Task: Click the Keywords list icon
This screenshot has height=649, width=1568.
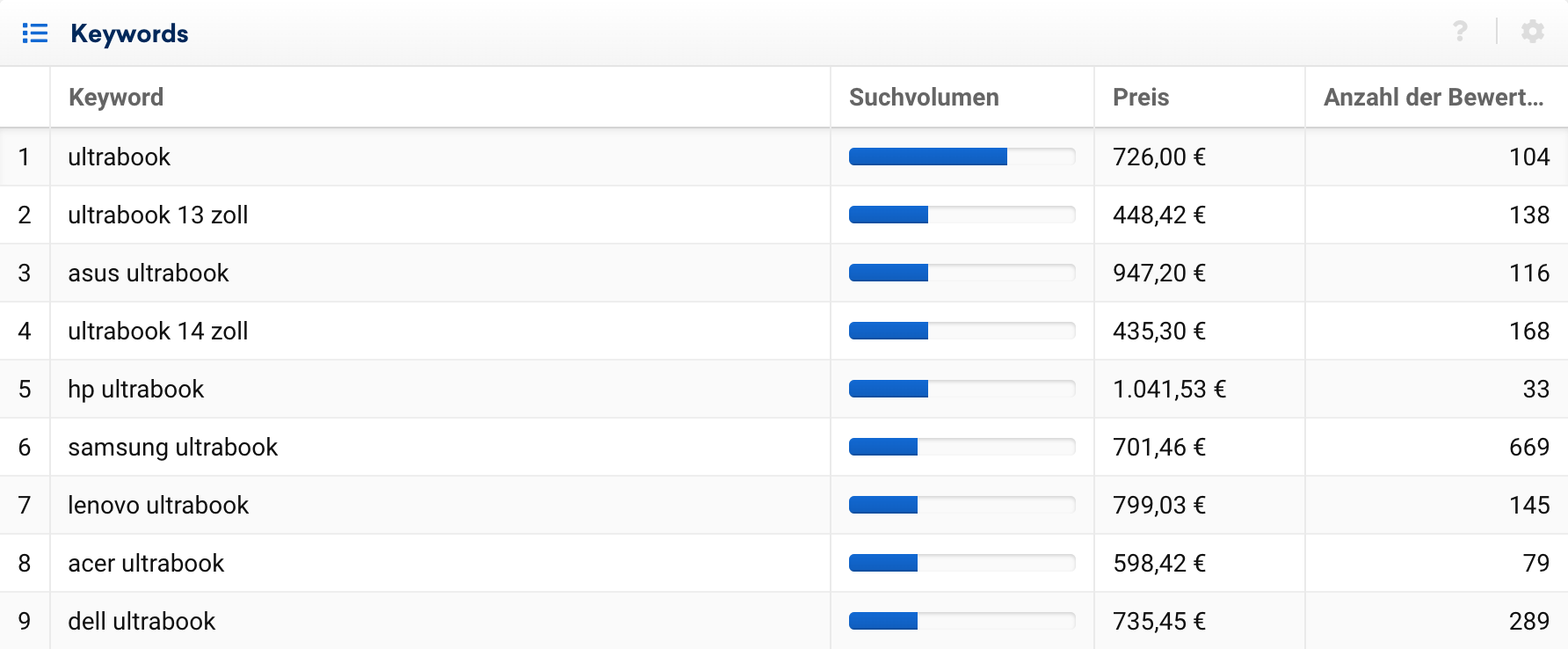Action: 35,33
